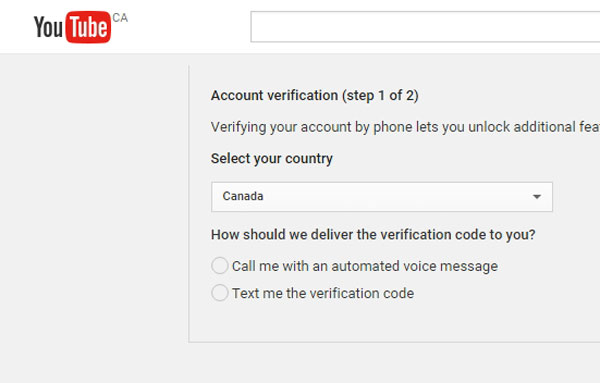600x383 pixels.
Task: Choose the 'Call me with an automated voice message' label
Action: [x=365, y=266]
